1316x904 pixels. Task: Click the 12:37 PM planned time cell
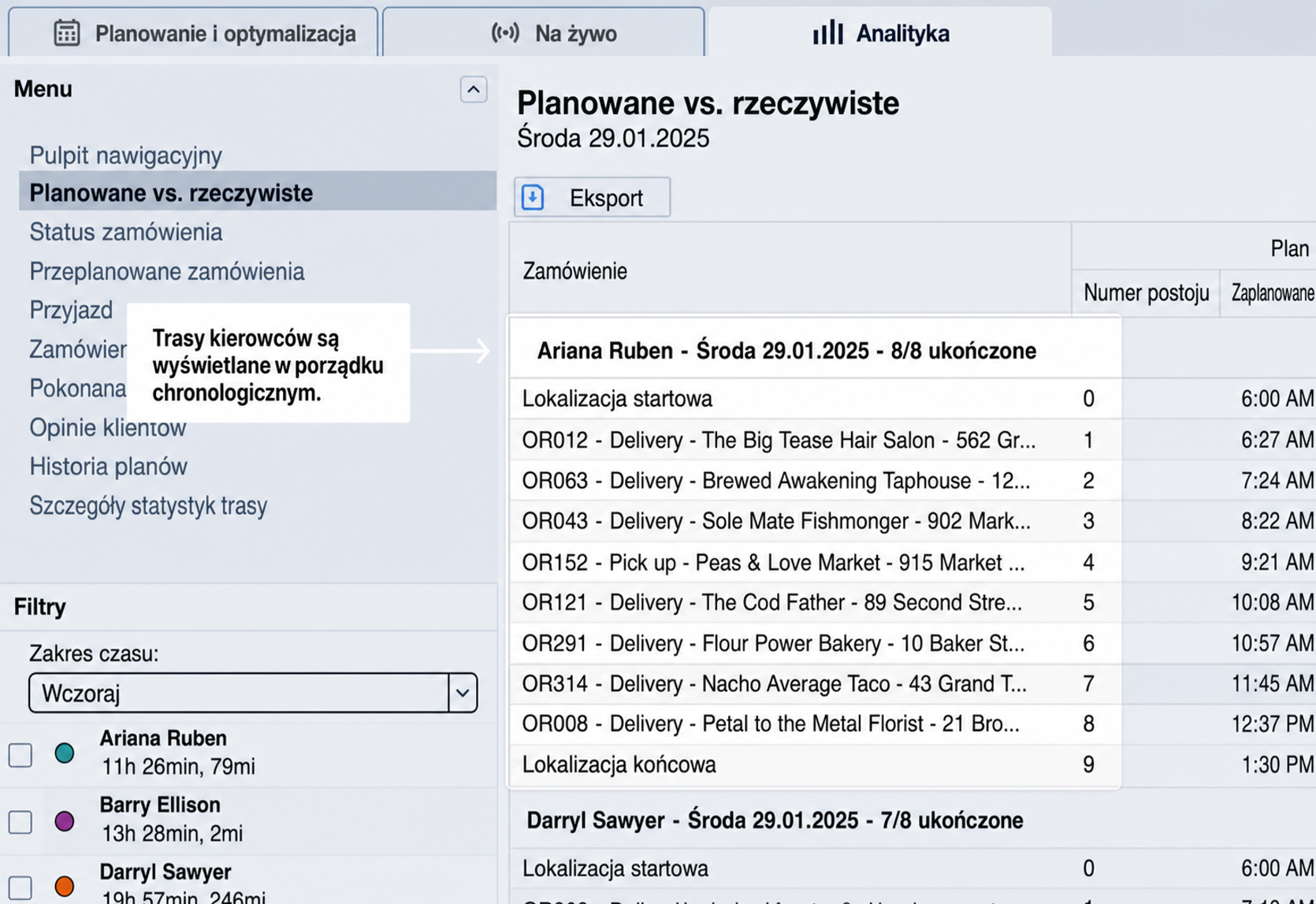[1273, 724]
